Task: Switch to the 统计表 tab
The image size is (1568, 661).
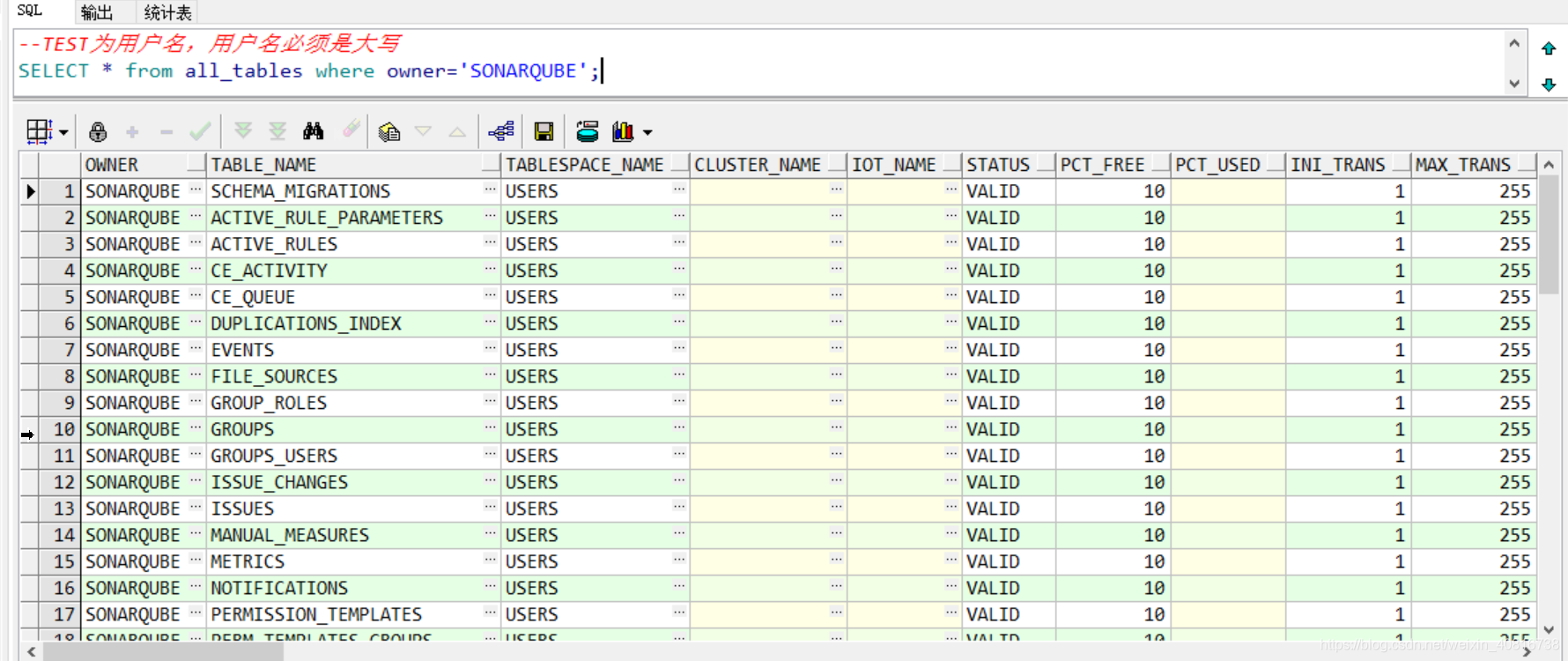Action: [167, 12]
